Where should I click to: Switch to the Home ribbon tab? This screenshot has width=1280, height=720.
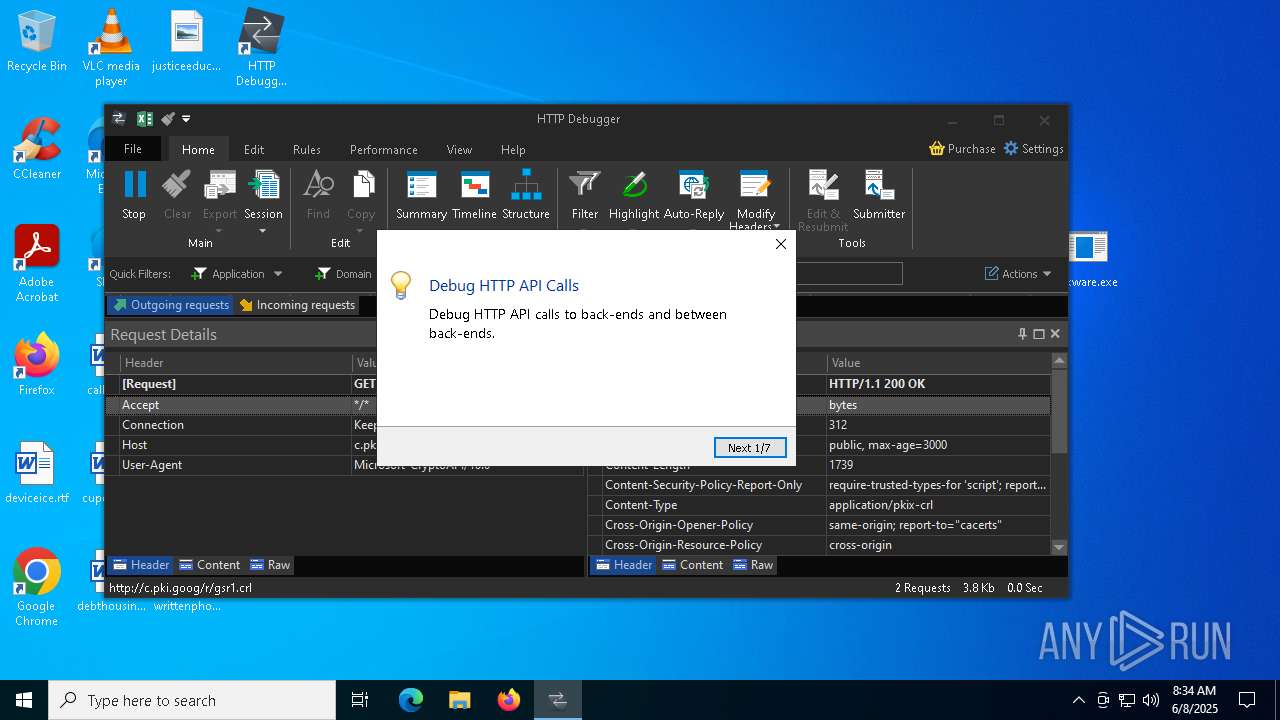198,149
